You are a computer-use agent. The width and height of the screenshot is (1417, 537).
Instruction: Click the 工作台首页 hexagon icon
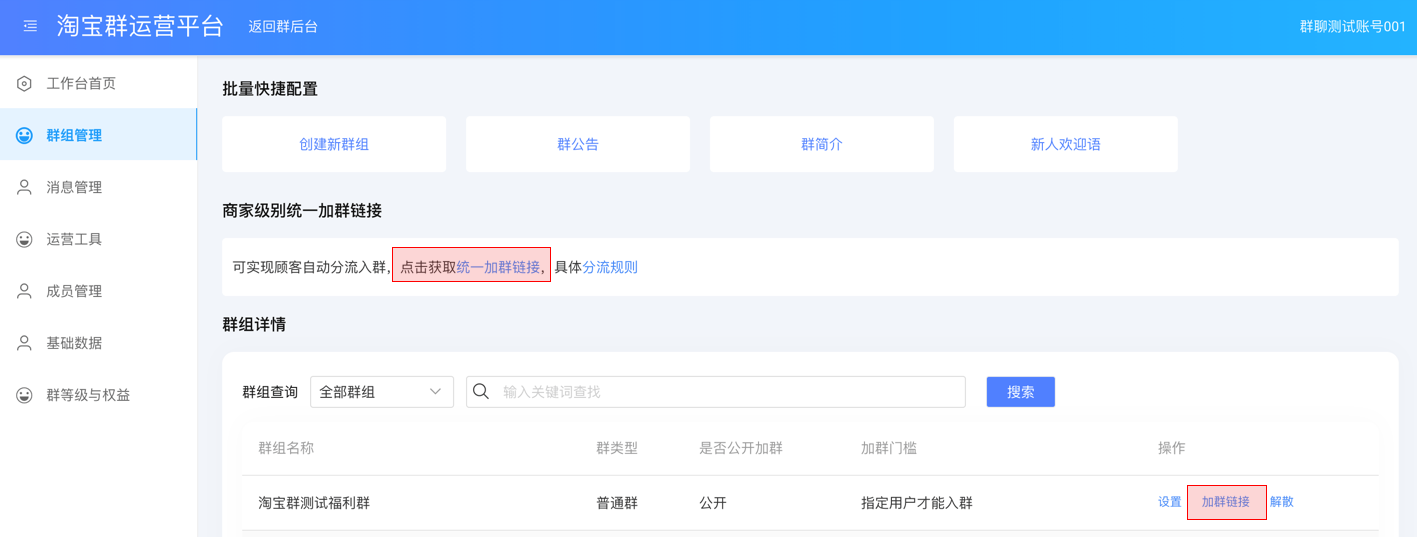(x=24, y=83)
